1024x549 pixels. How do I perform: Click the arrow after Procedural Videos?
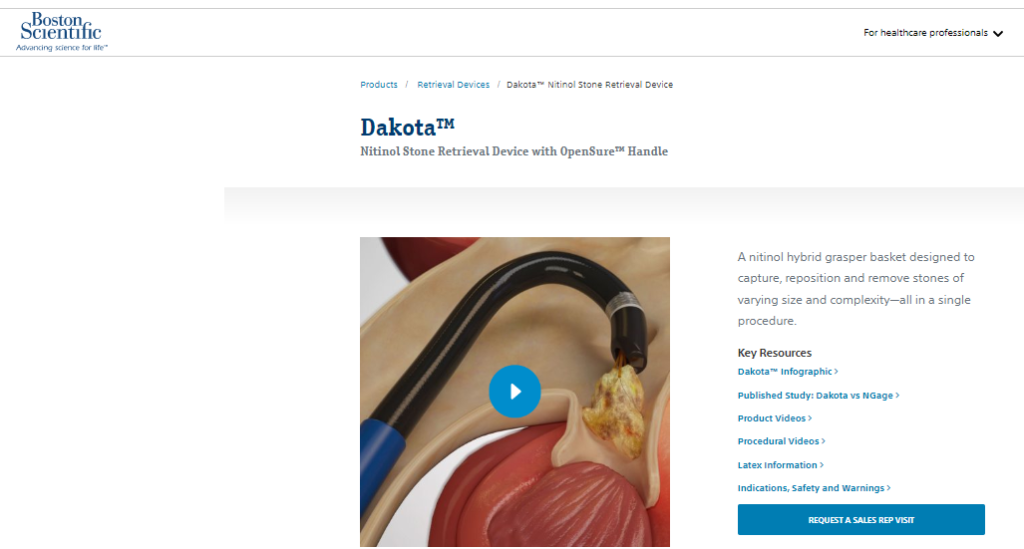pyautogui.click(x=823, y=441)
